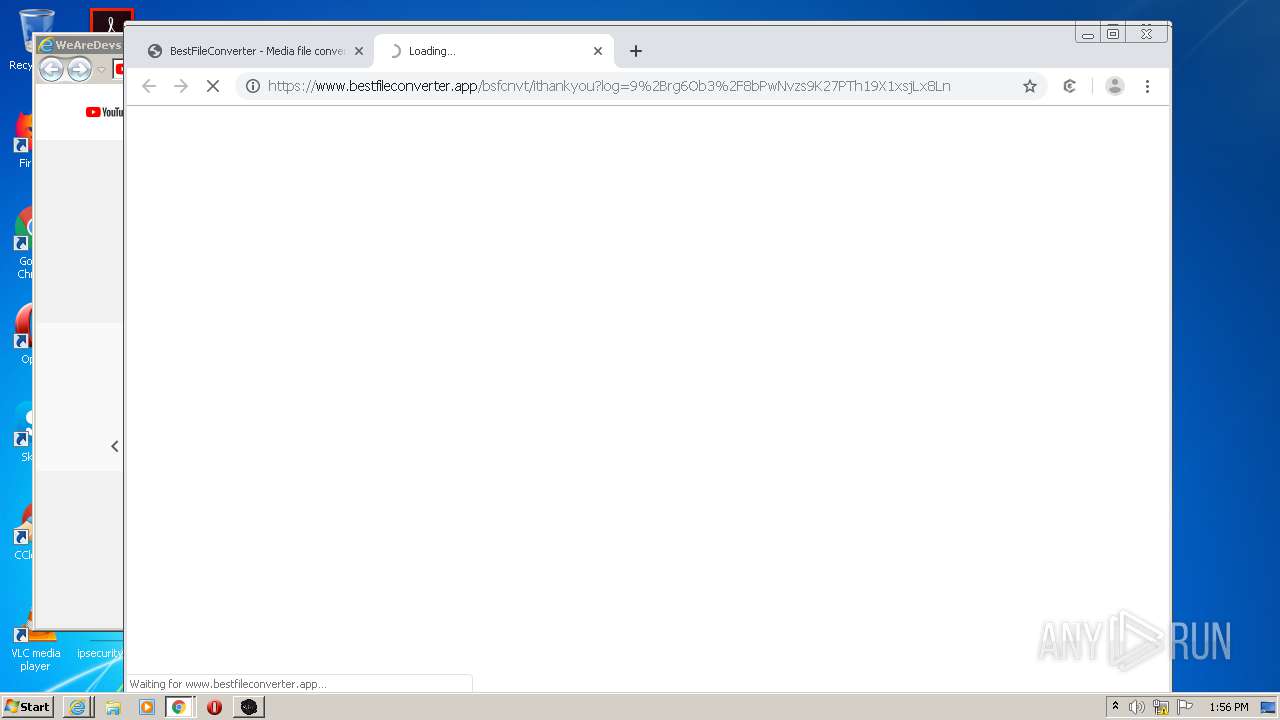This screenshot has width=1280, height=720.
Task: Open the Start menu
Action: [27, 706]
